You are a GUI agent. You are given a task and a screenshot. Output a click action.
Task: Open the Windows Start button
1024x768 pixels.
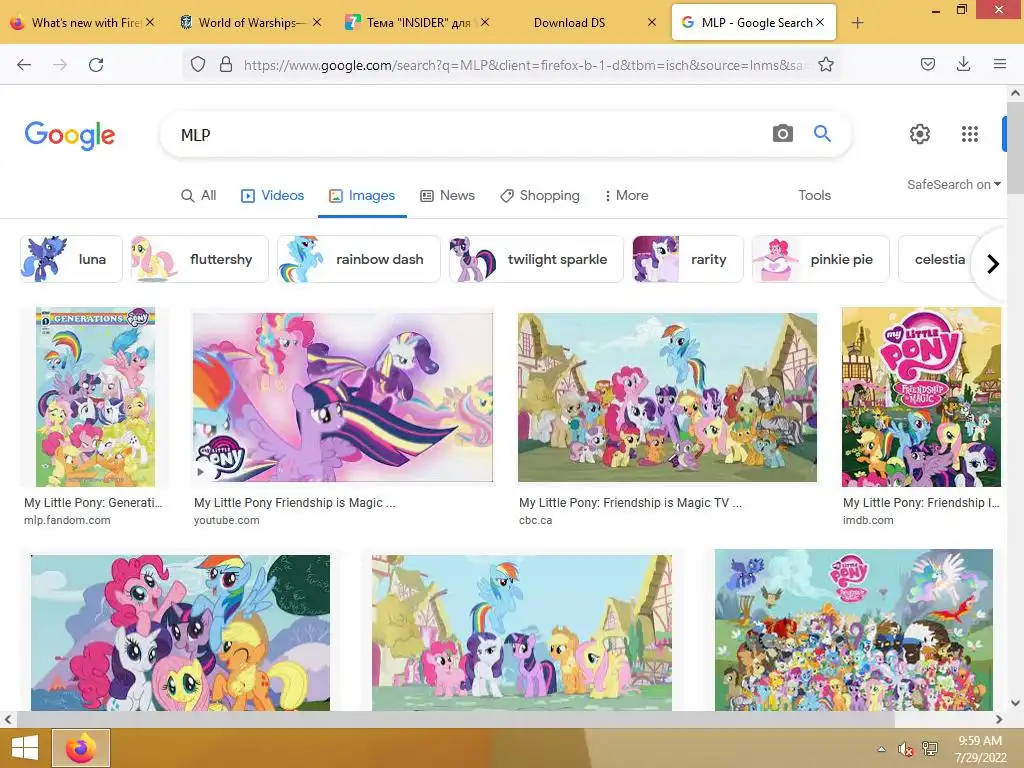click(x=25, y=748)
